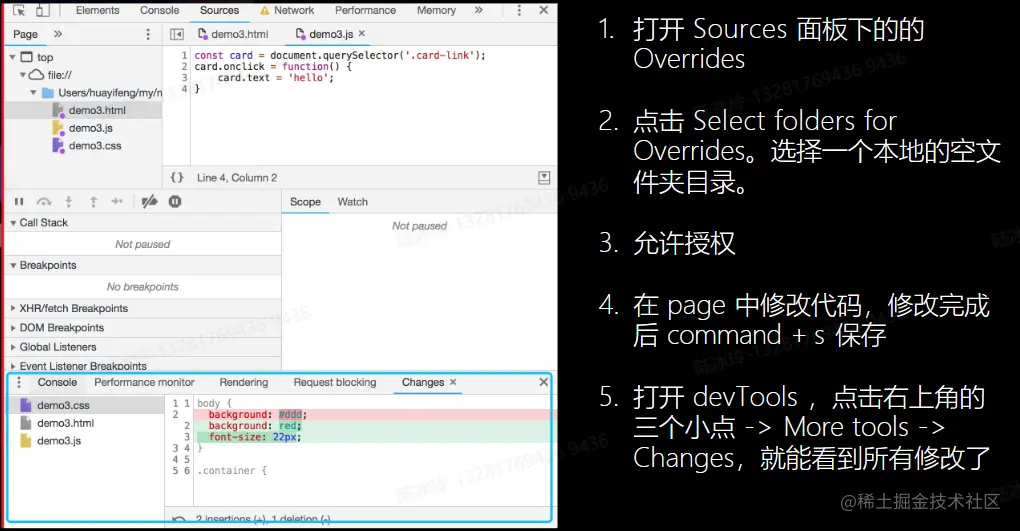
Task: Click the red background value in diff
Action: tap(288, 426)
